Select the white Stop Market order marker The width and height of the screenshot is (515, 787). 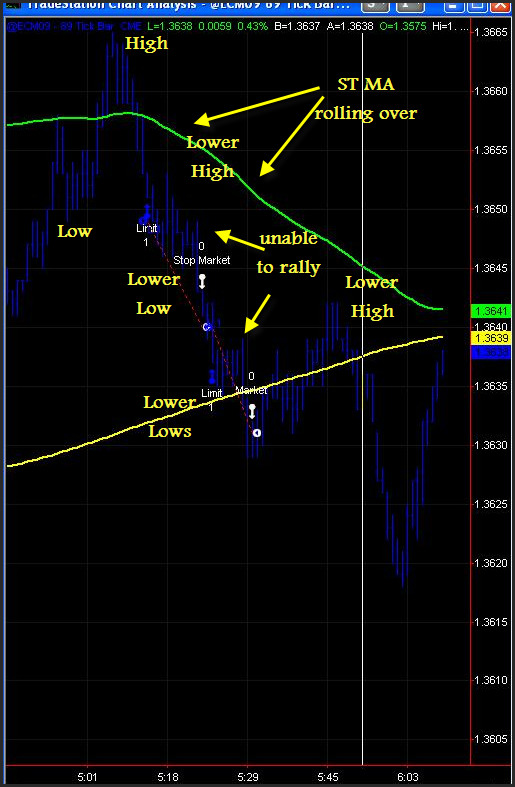point(202,281)
